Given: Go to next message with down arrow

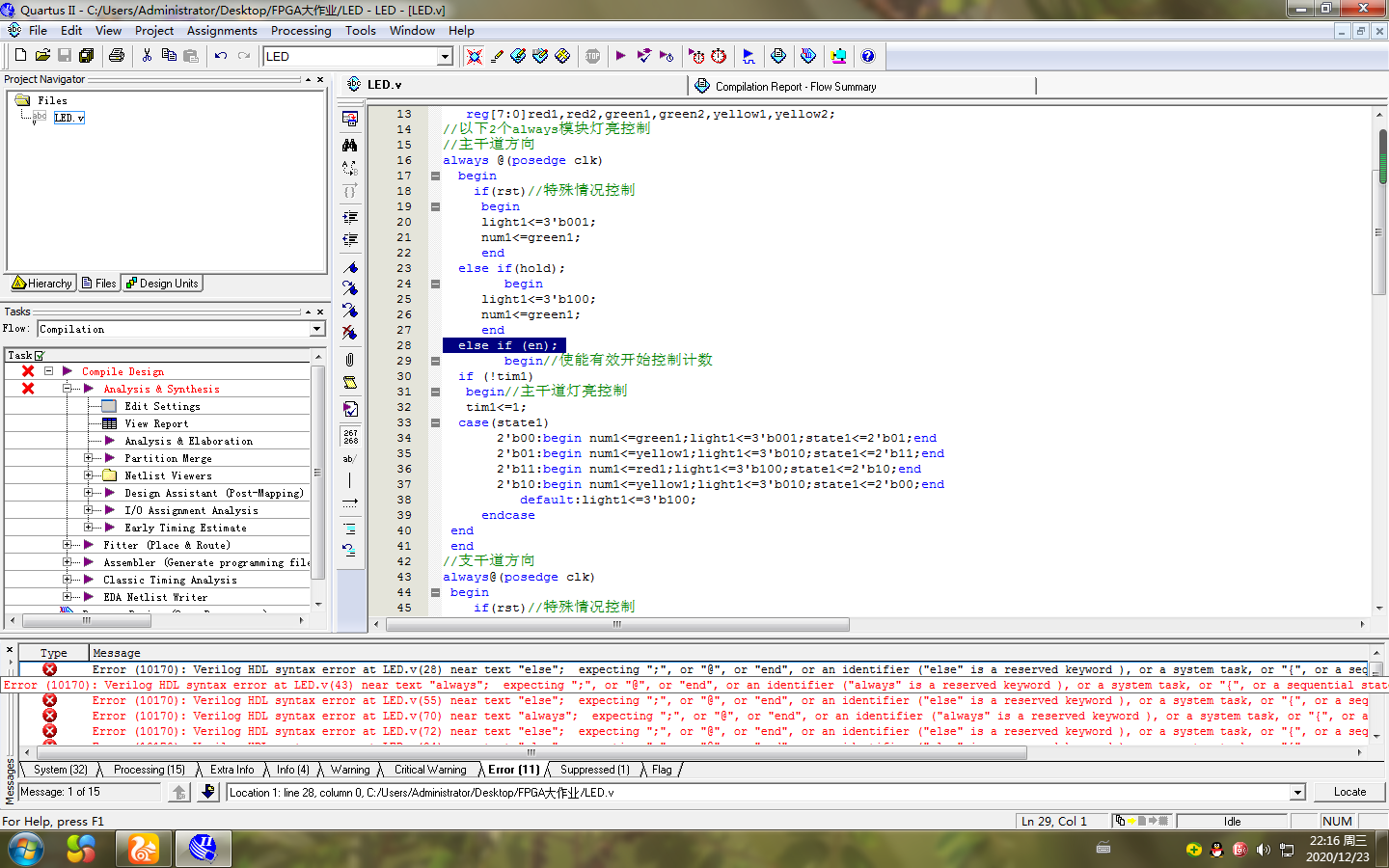Looking at the screenshot, I should (x=207, y=793).
